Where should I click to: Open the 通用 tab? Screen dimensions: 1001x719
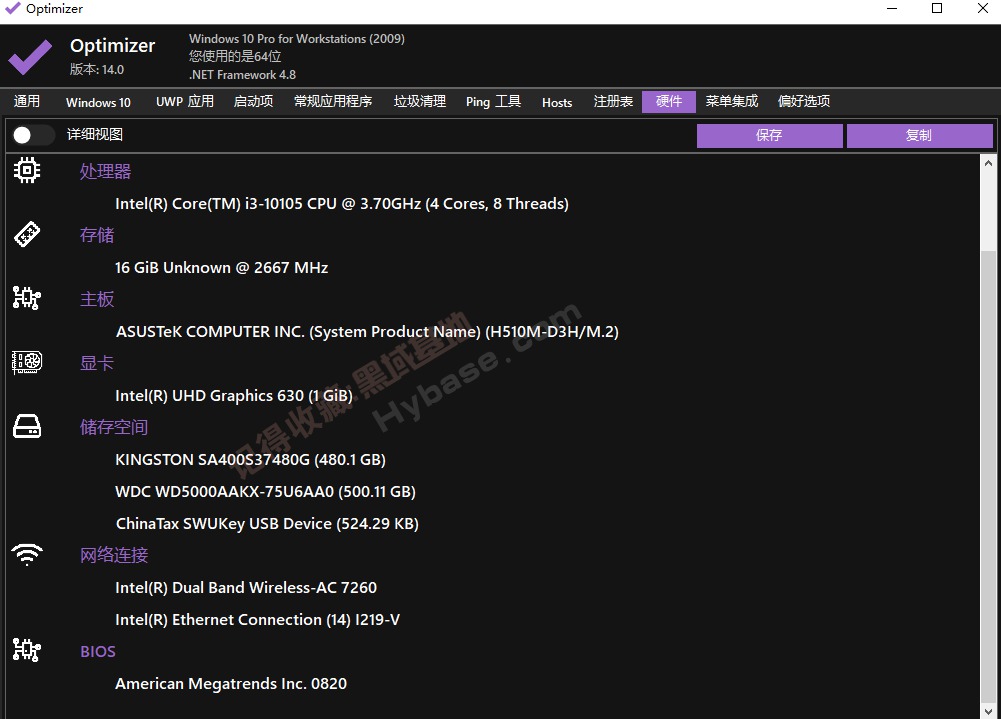click(x=27, y=102)
